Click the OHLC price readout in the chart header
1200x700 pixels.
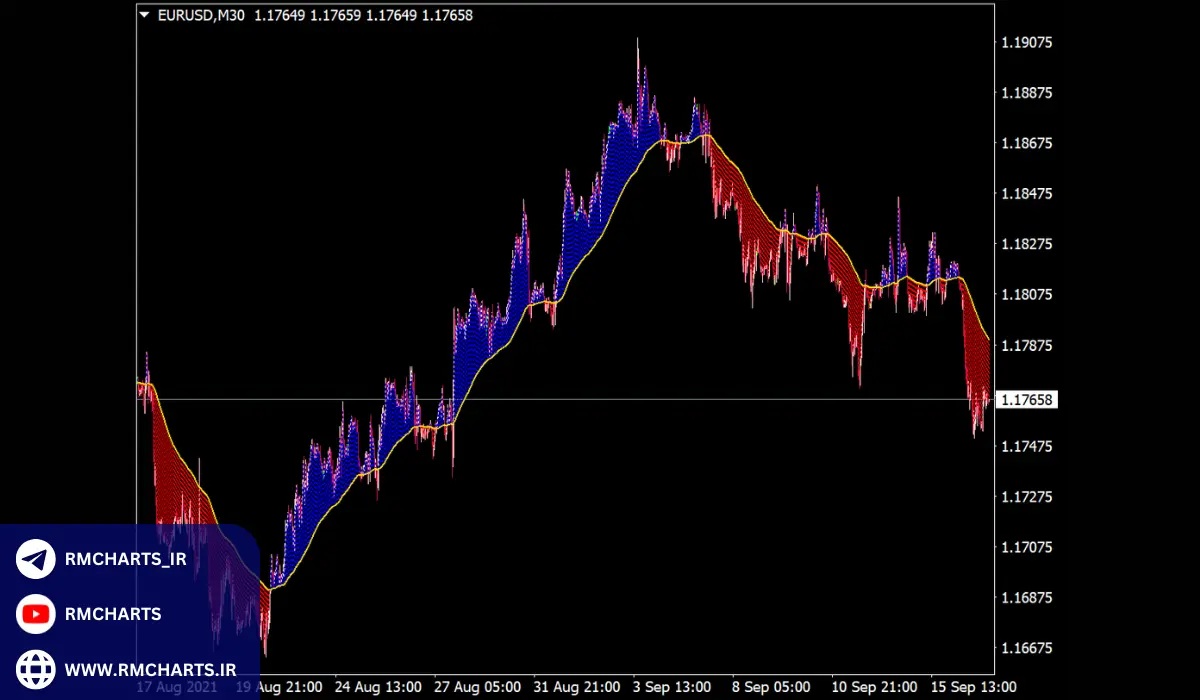(364, 15)
